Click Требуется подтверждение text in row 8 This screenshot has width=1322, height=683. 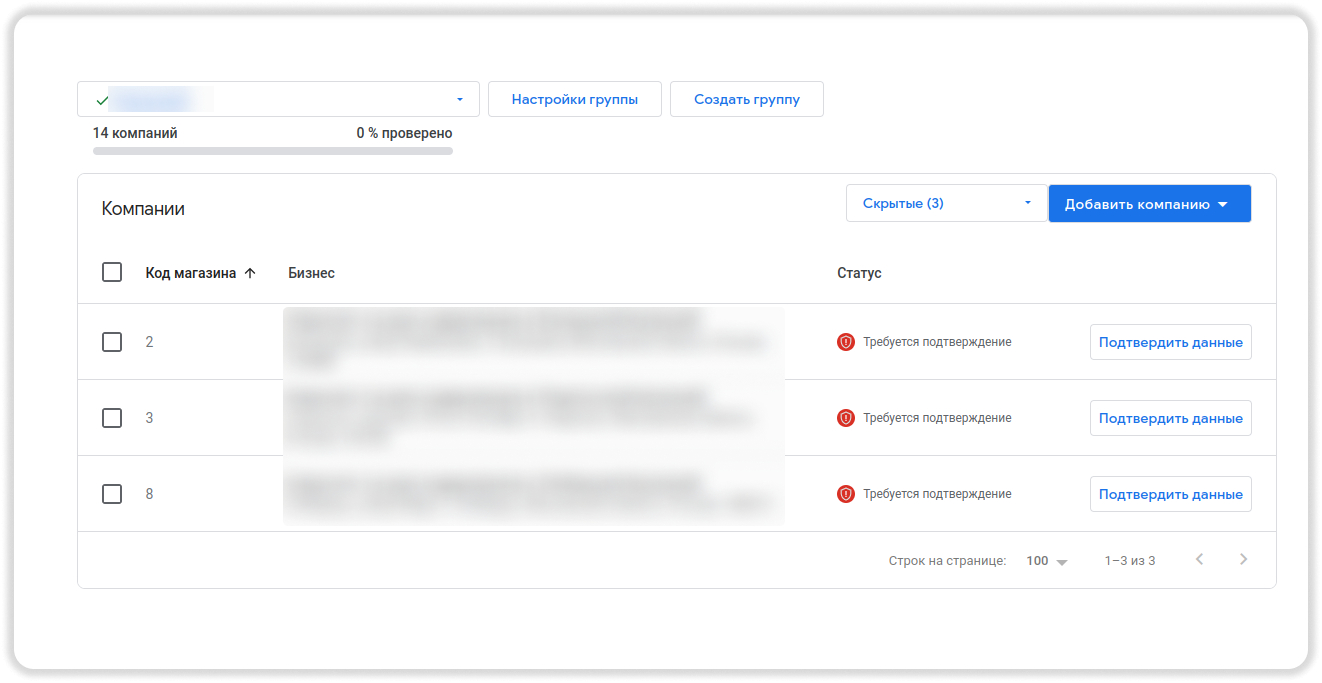pyautogui.click(x=937, y=494)
